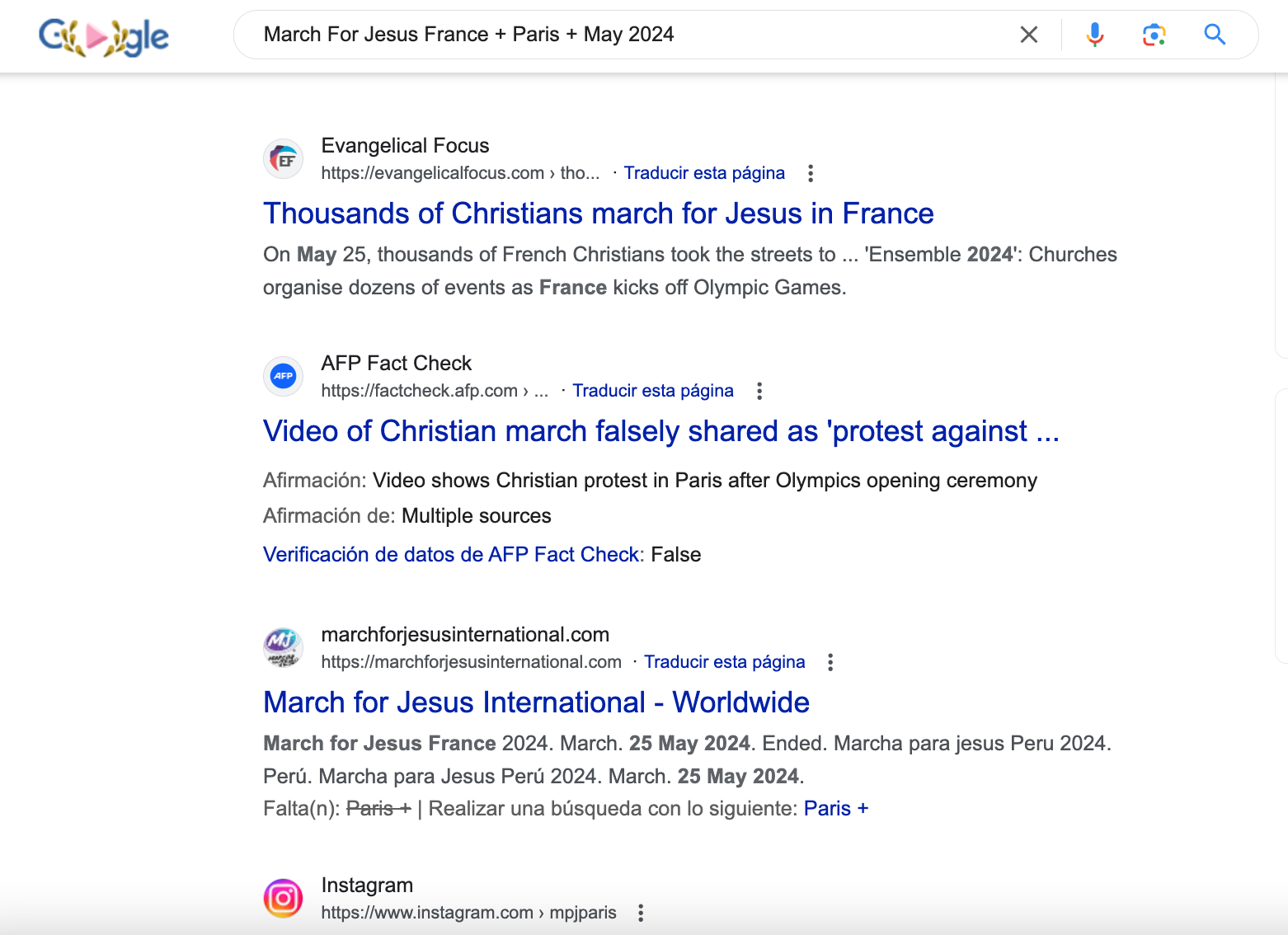Open 'March for Jesus International - Worldwide' link
1288x935 pixels.
click(x=536, y=702)
